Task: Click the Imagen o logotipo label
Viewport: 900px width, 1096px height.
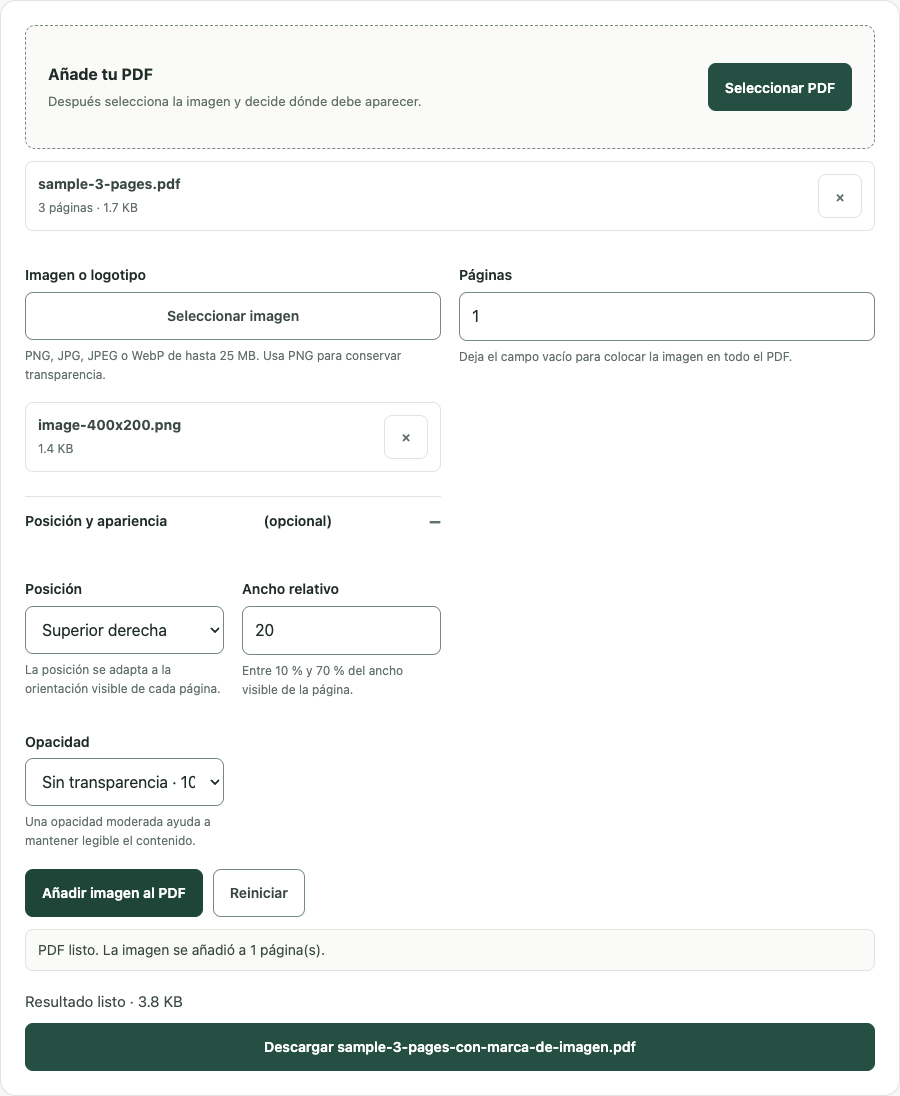Action: pos(85,275)
